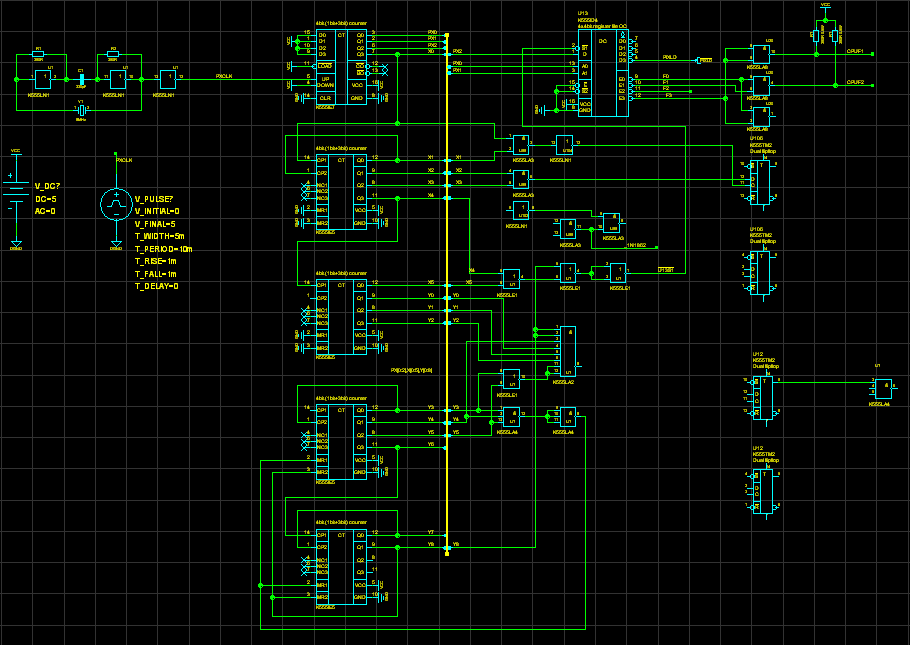Select the up/down counter with LOAD pin
This screenshot has height=645, width=910.
(x=342, y=66)
